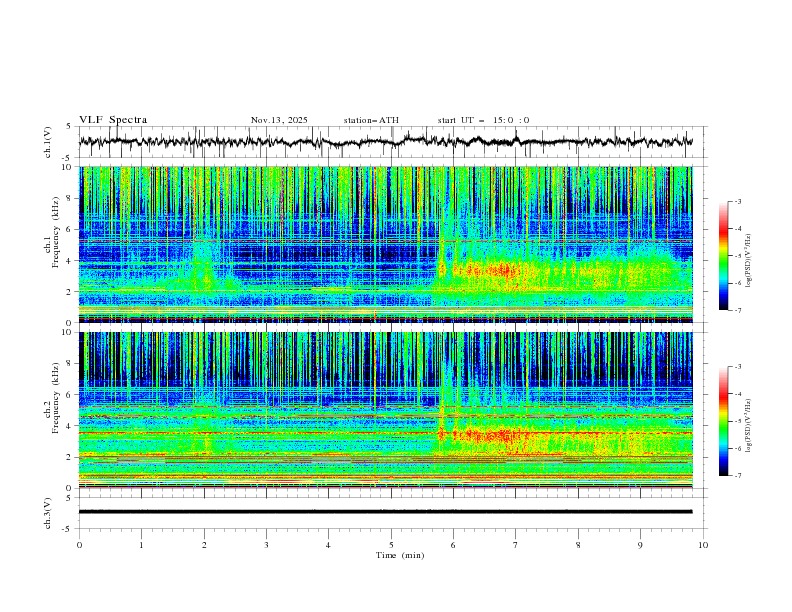Viewport: 792px width, 612px height.
Task: Select the "station=ATH" header text
Action: click(371, 120)
